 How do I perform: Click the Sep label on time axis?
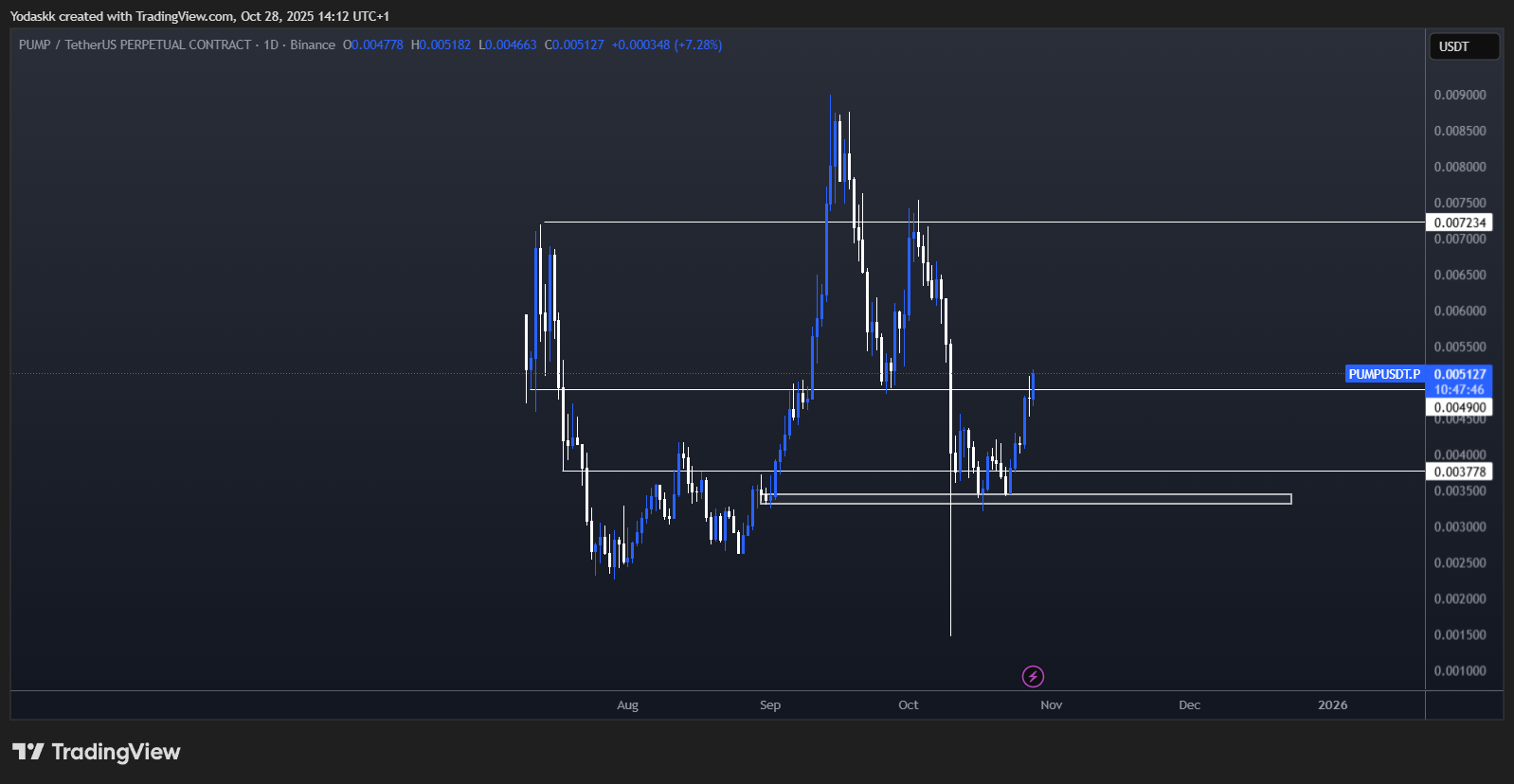770,704
